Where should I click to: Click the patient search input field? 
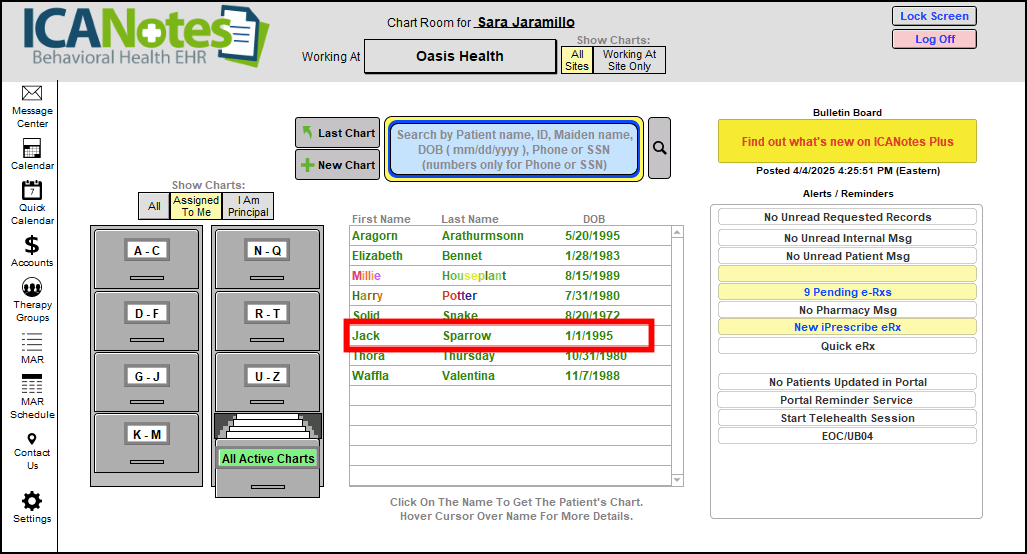514,149
